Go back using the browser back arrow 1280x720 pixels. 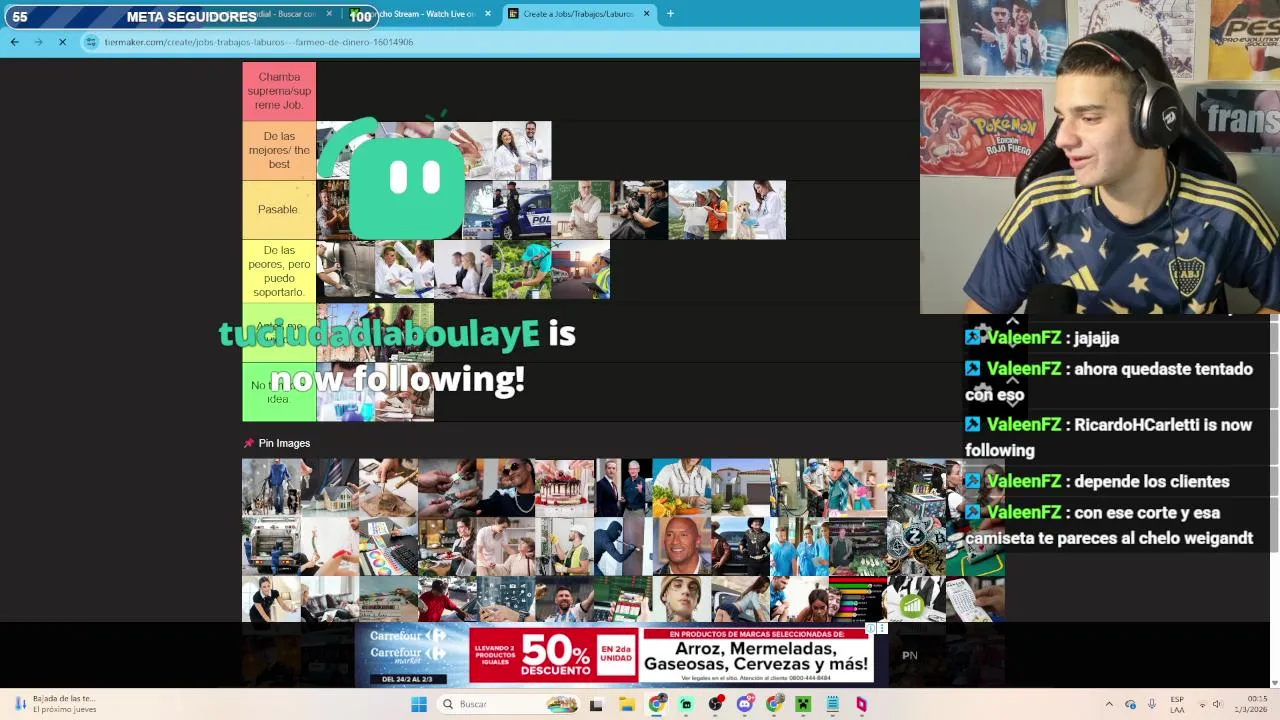[14, 42]
